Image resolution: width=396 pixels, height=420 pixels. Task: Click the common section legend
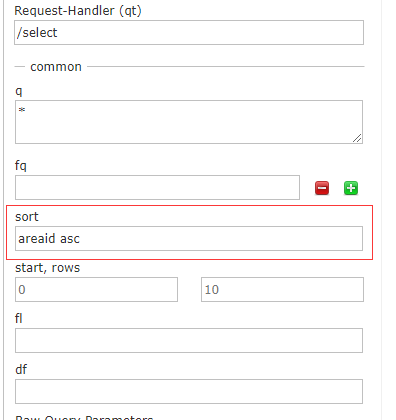[56, 67]
